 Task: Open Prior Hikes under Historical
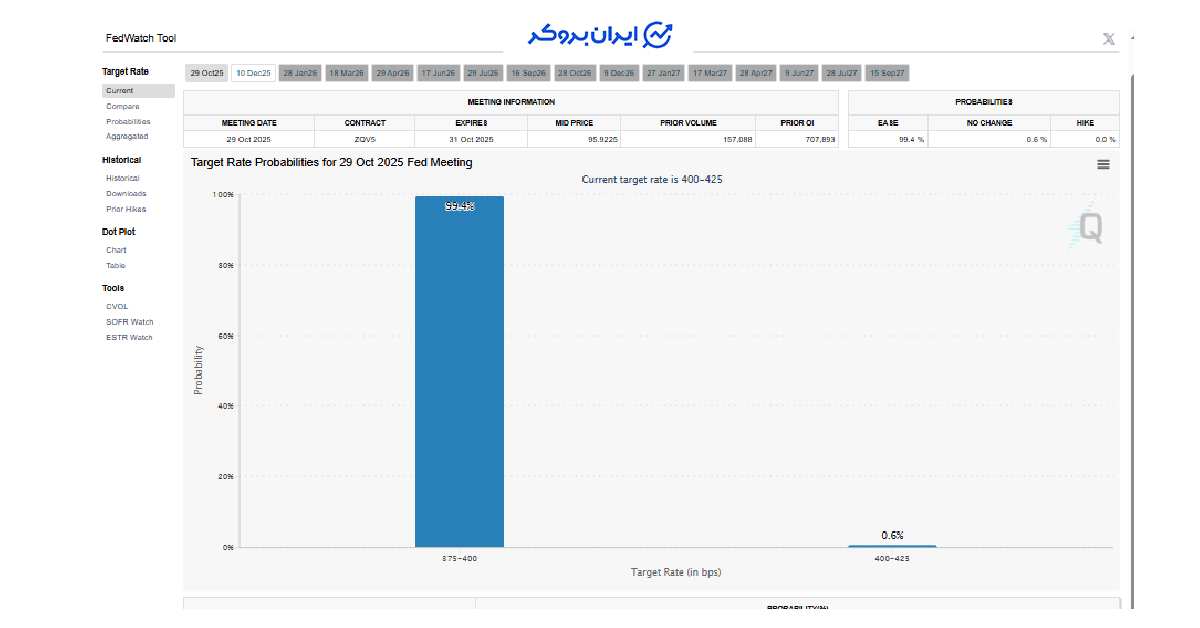tap(126, 209)
